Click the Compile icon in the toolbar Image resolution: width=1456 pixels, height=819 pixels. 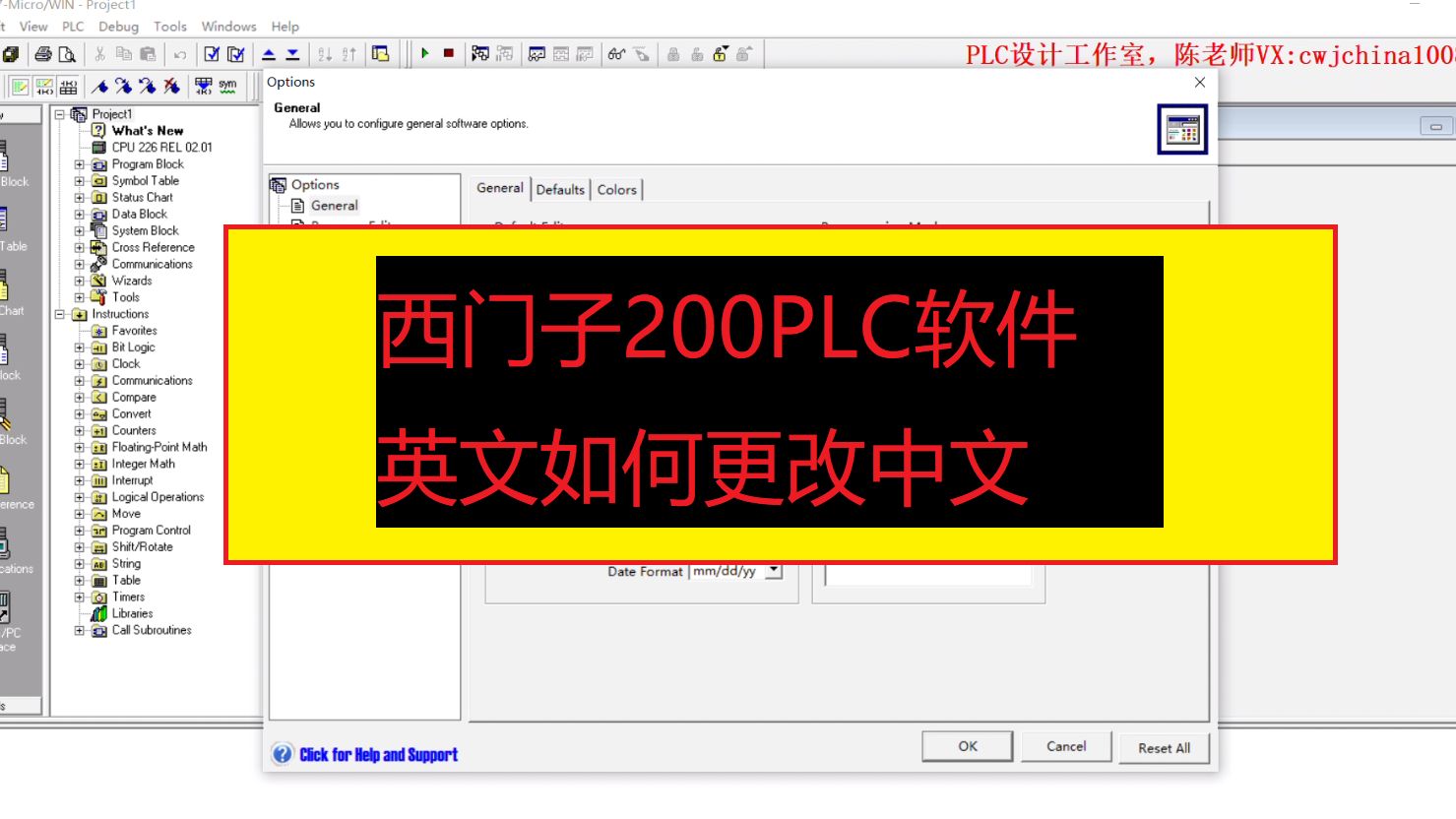[212, 54]
